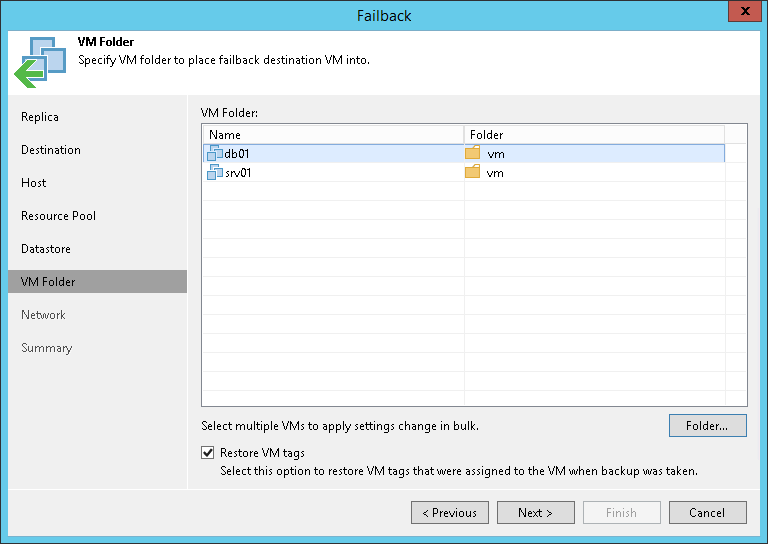Open the Host step

click(34, 183)
